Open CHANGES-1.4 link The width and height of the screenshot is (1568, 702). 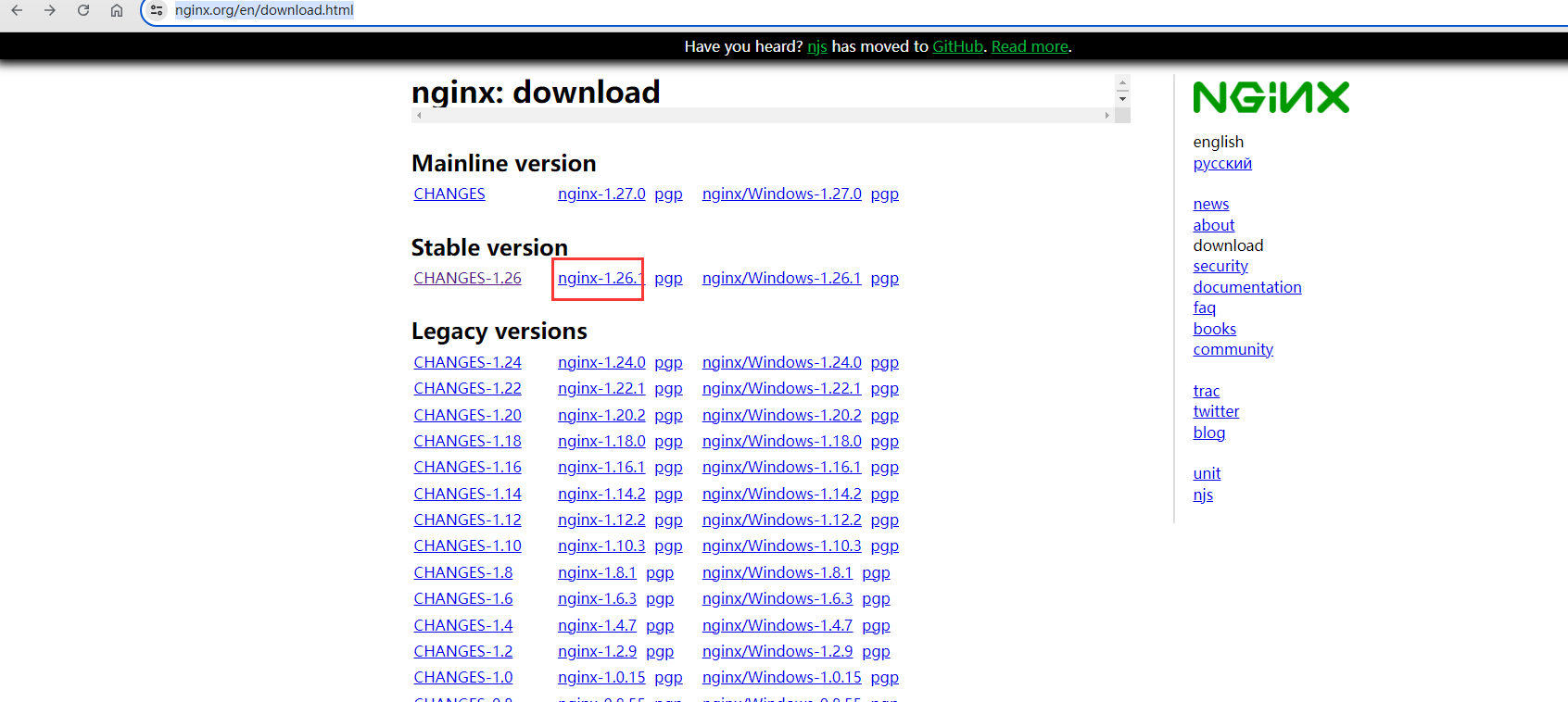pos(462,625)
